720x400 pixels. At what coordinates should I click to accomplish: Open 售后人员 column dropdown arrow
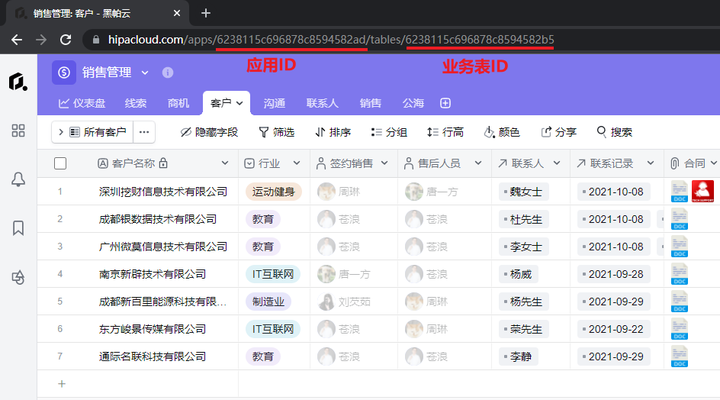click(478, 163)
